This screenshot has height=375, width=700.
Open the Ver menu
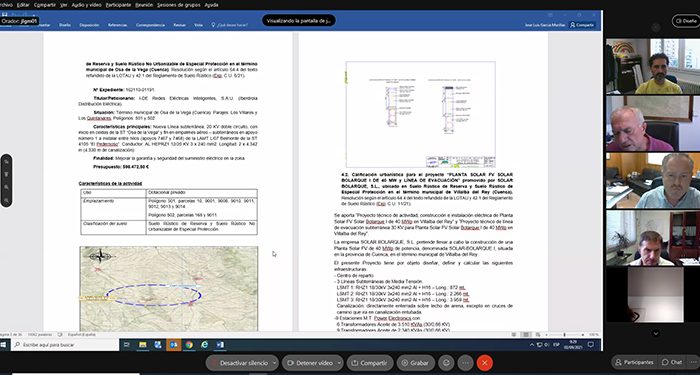click(x=64, y=5)
